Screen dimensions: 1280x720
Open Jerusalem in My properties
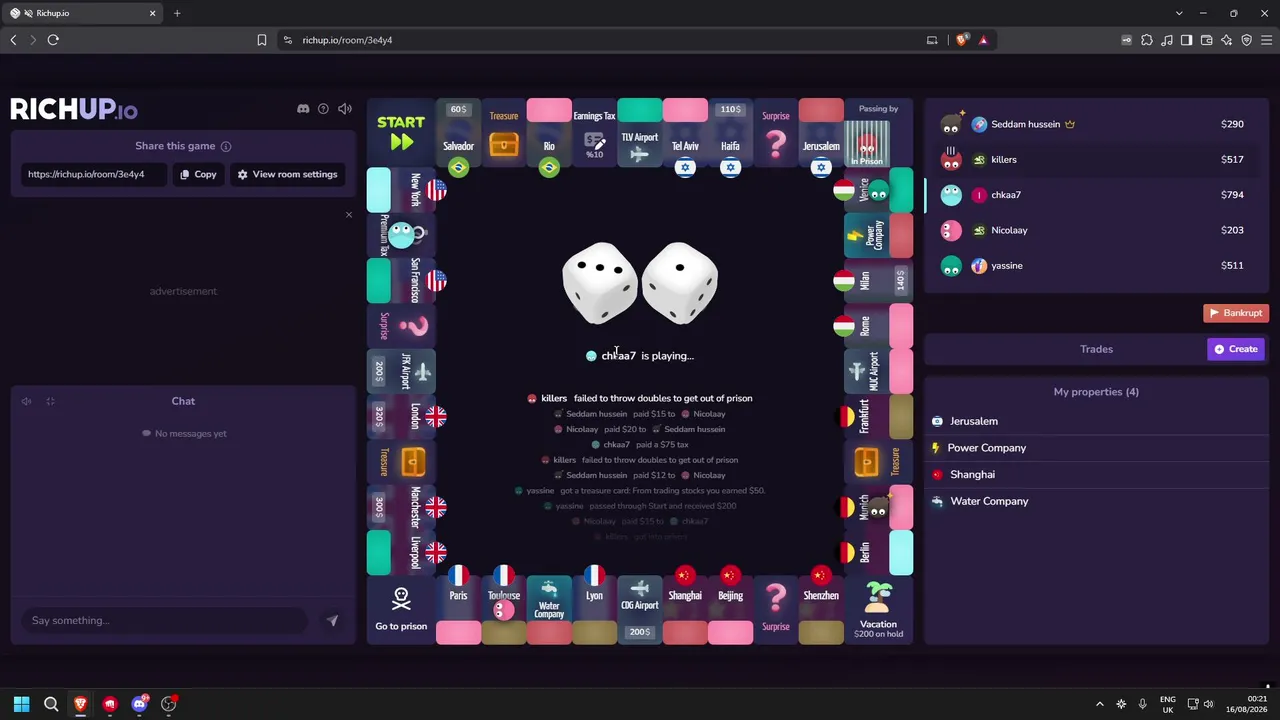(1095, 421)
